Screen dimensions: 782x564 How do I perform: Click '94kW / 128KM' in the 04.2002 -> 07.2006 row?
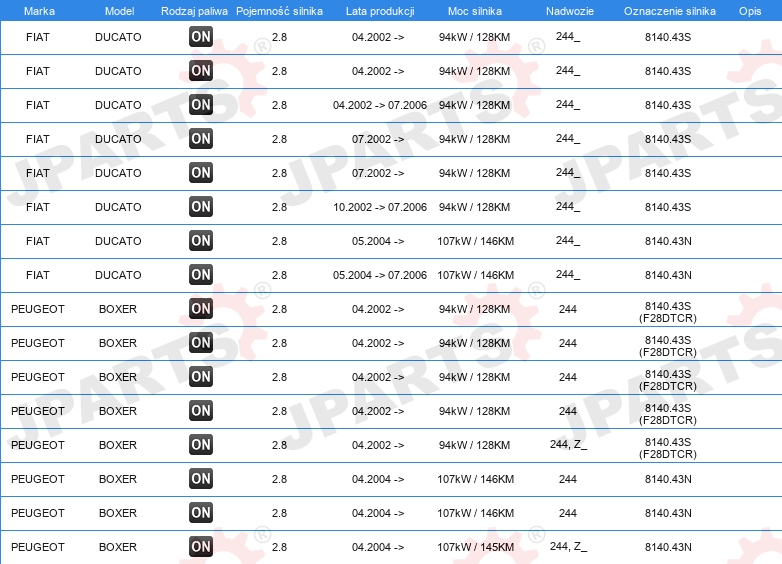click(474, 105)
